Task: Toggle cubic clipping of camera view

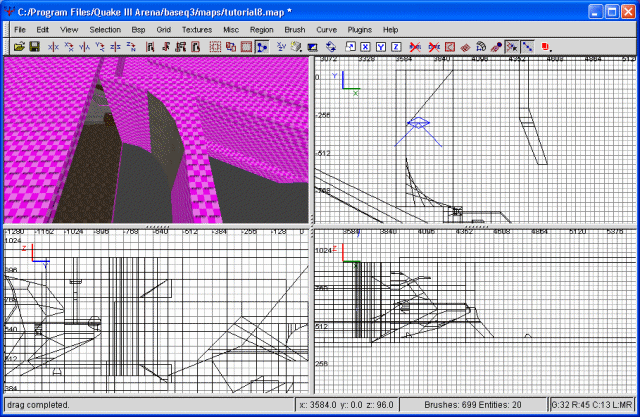Action: 312,47
